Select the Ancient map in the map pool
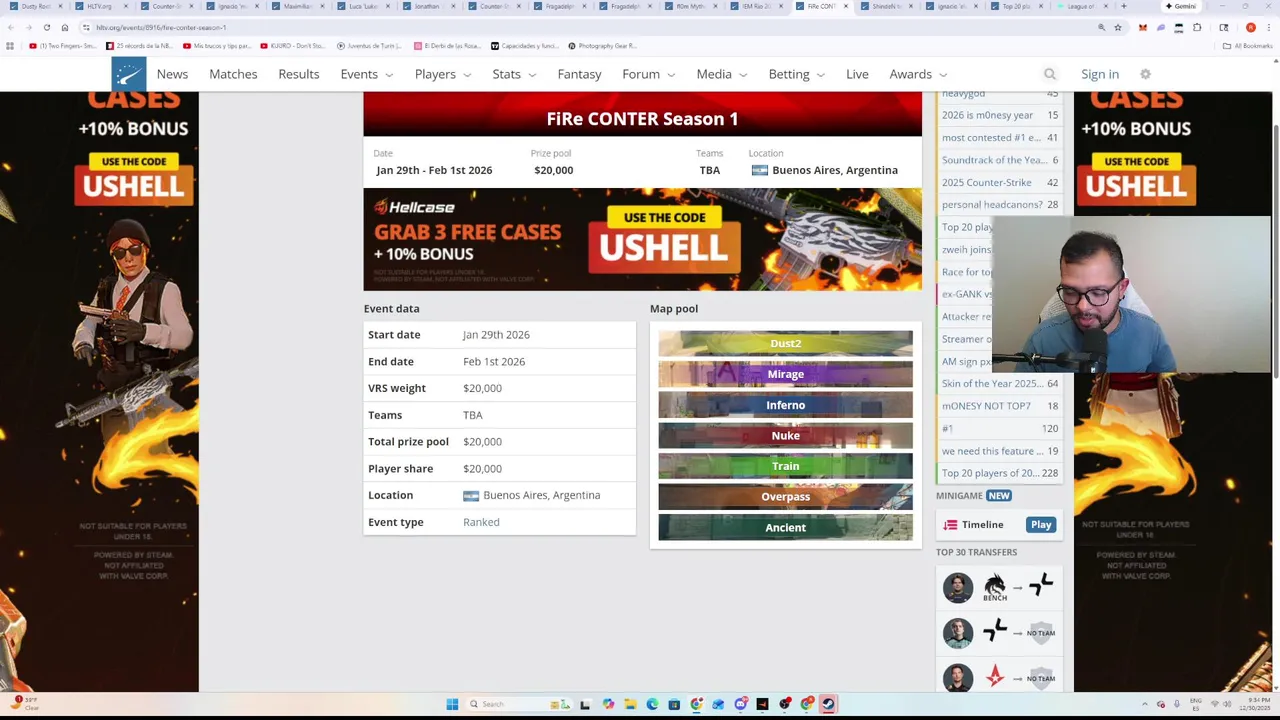This screenshot has height=720, width=1280. [785, 527]
